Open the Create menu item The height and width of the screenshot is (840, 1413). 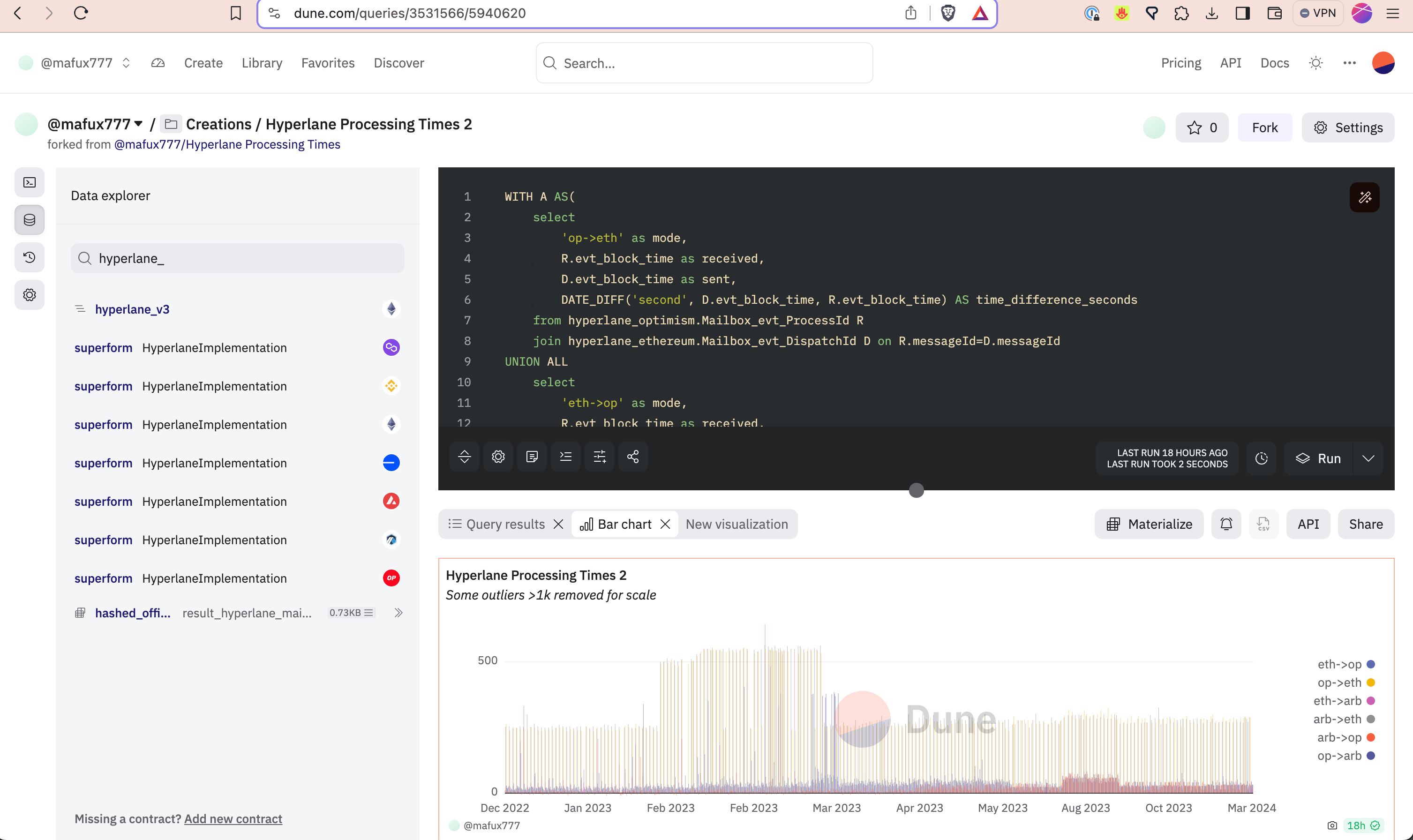click(x=203, y=63)
